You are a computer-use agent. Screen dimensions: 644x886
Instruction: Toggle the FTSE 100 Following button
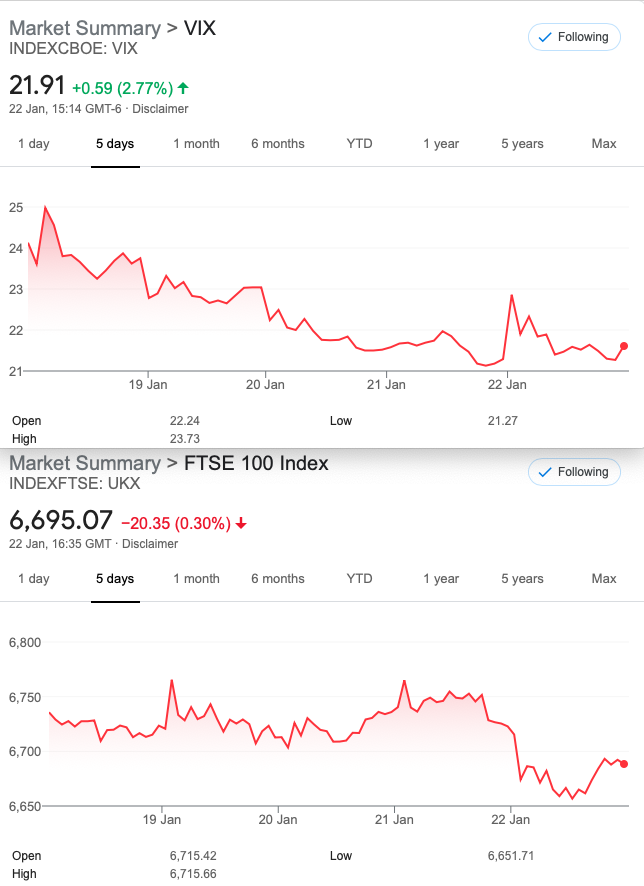574,472
